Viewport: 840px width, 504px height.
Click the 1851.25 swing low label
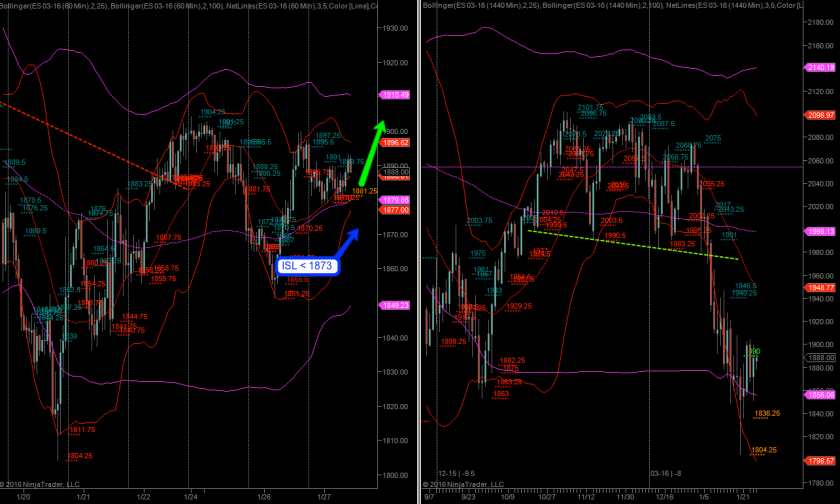point(297,294)
